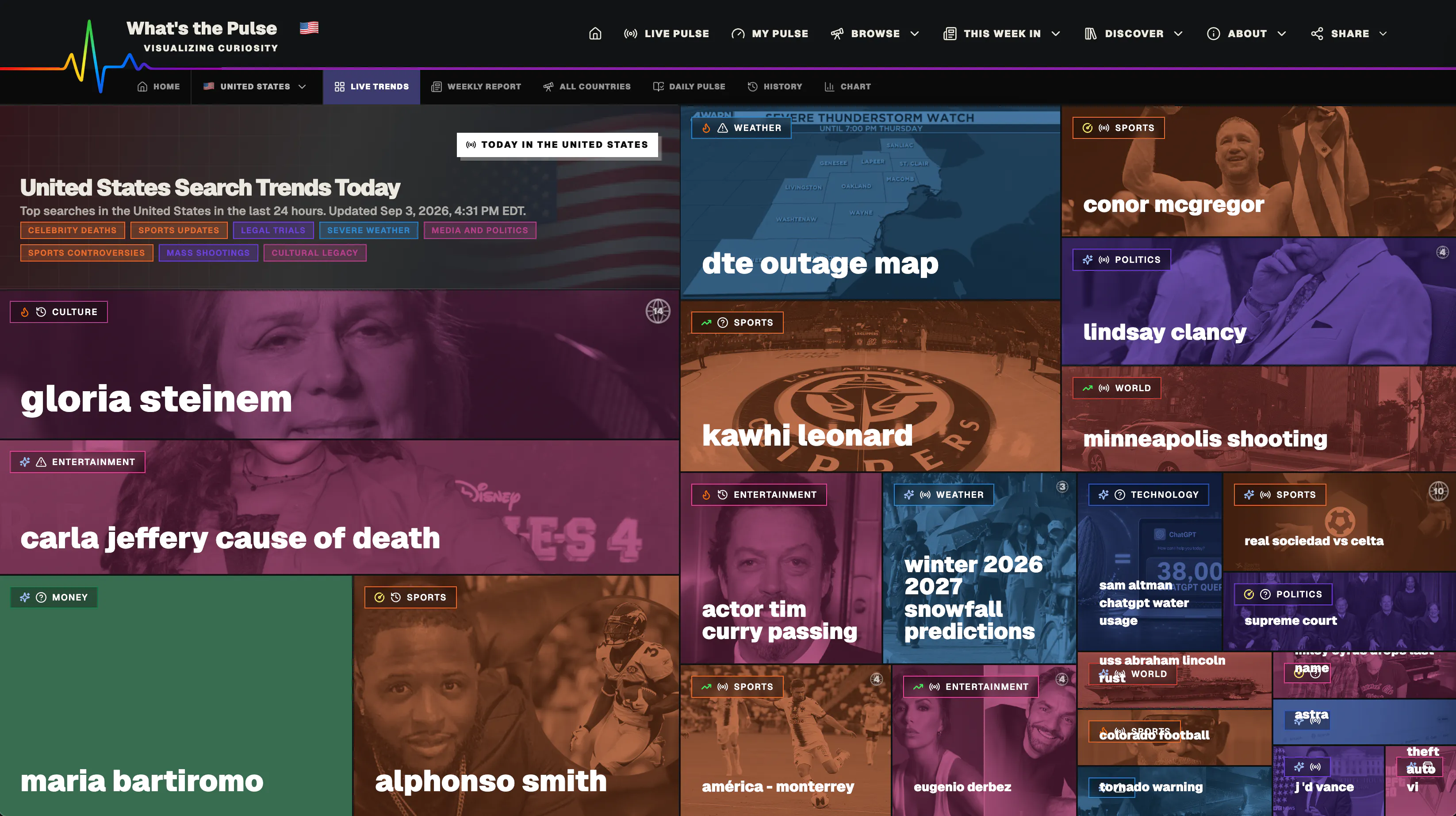Expand the Browse dropdown menu
Image resolution: width=1456 pixels, height=816 pixels.
click(875, 33)
